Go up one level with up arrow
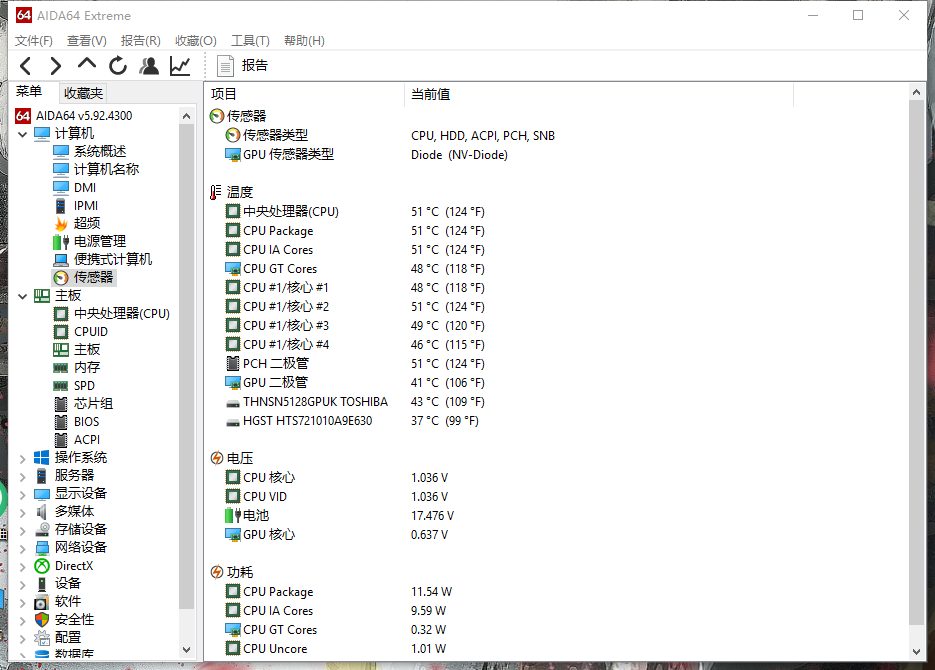935x670 pixels. point(87,66)
